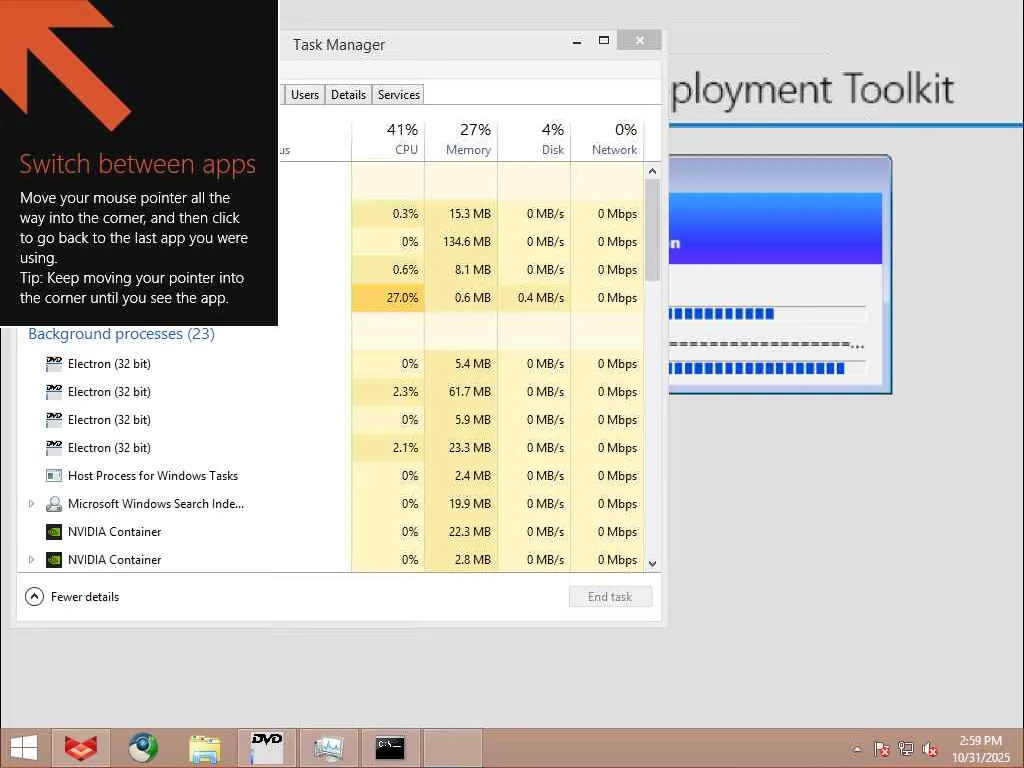Select the Microsoft Windows Search Inde... name
The image size is (1024, 768).
point(155,504)
